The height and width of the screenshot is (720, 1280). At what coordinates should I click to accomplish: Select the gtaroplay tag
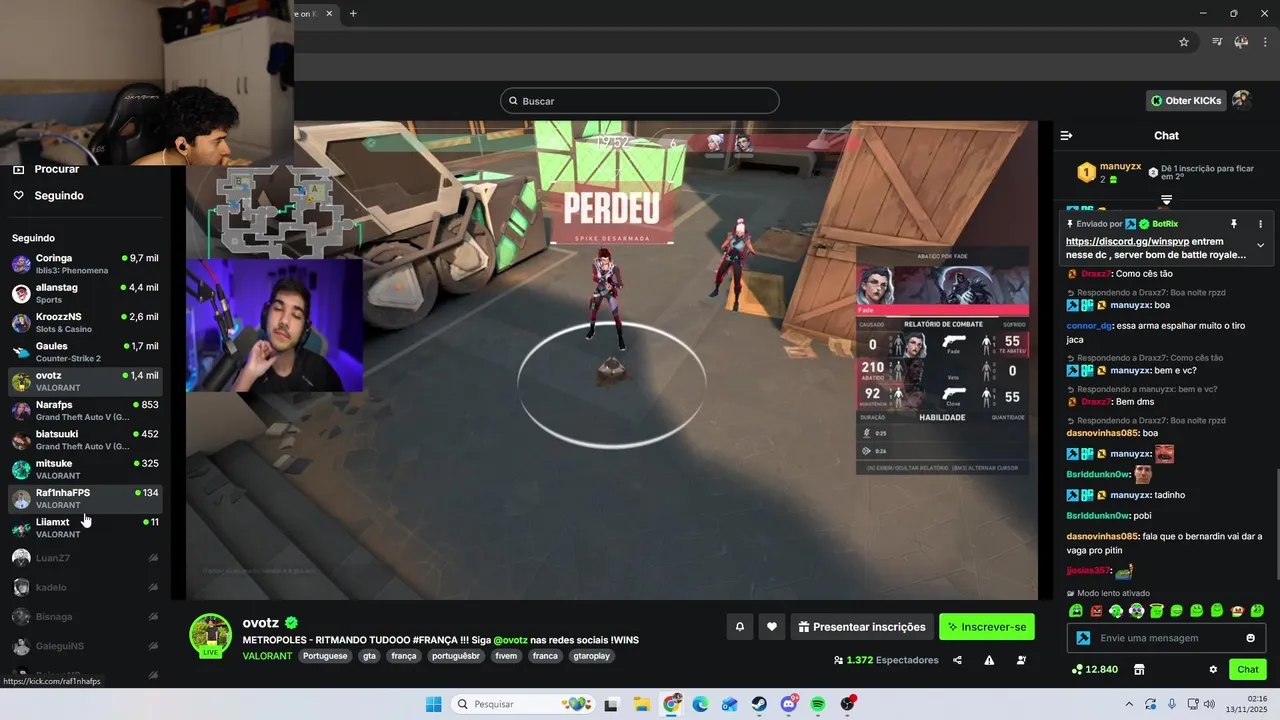point(589,656)
